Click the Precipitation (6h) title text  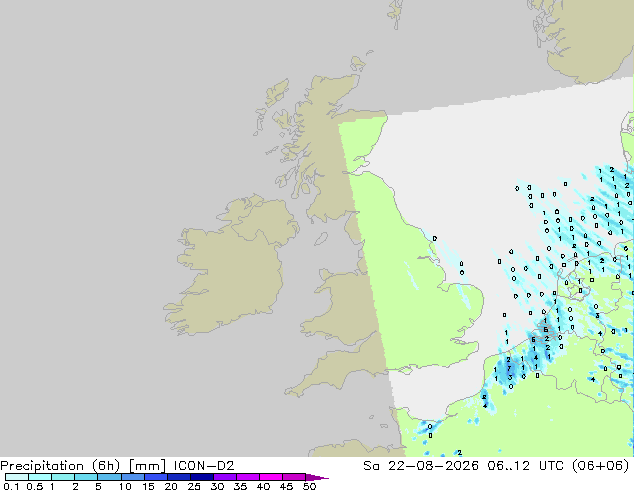[x=60, y=466]
